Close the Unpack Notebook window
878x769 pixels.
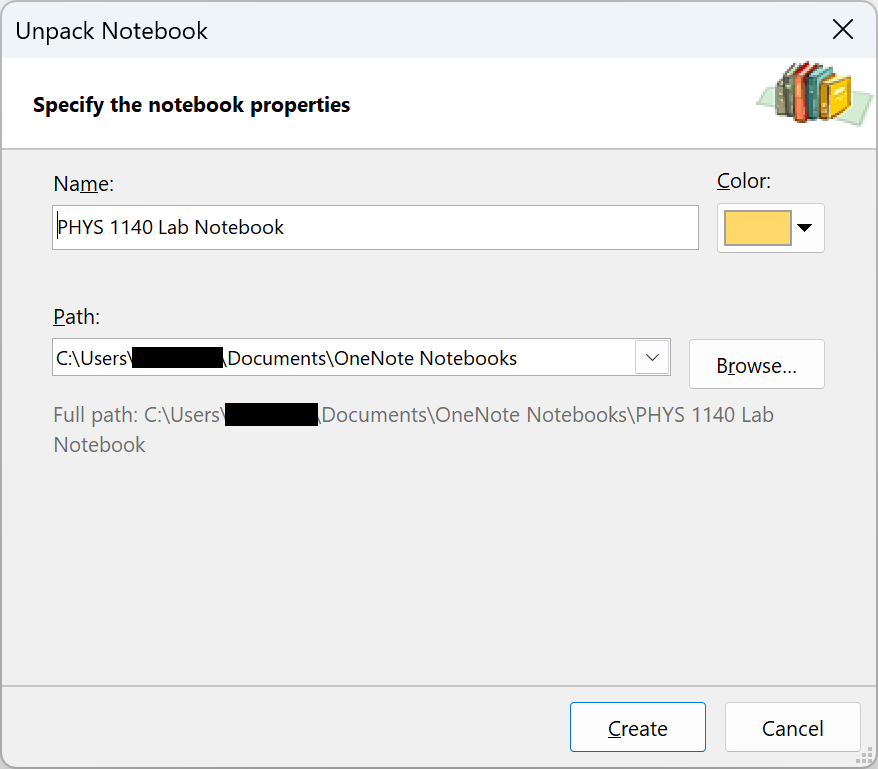click(842, 29)
